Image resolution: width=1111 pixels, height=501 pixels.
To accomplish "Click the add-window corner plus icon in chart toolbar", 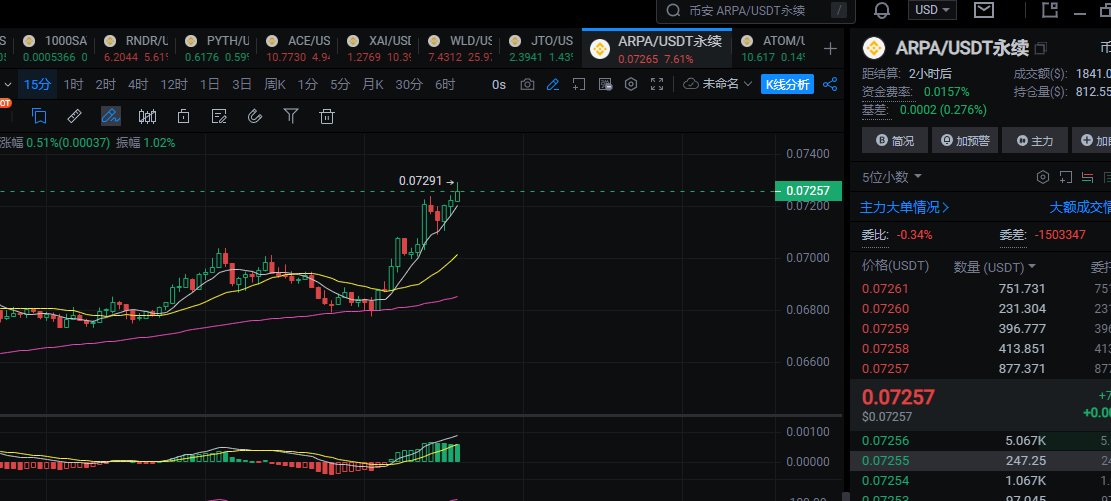I will [x=579, y=84].
